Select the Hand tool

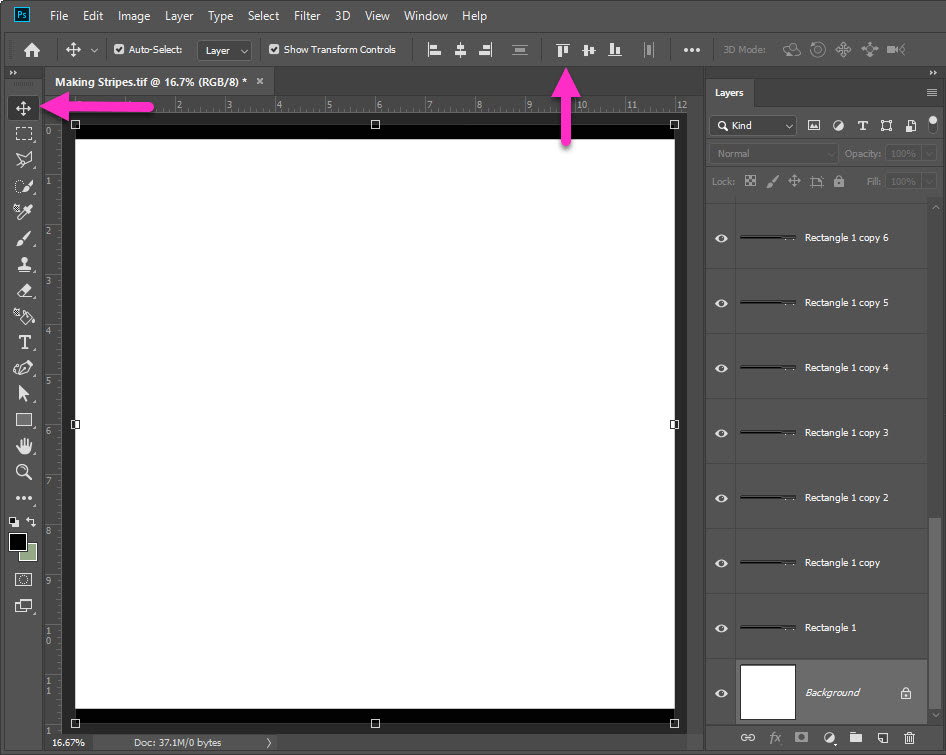(24, 446)
